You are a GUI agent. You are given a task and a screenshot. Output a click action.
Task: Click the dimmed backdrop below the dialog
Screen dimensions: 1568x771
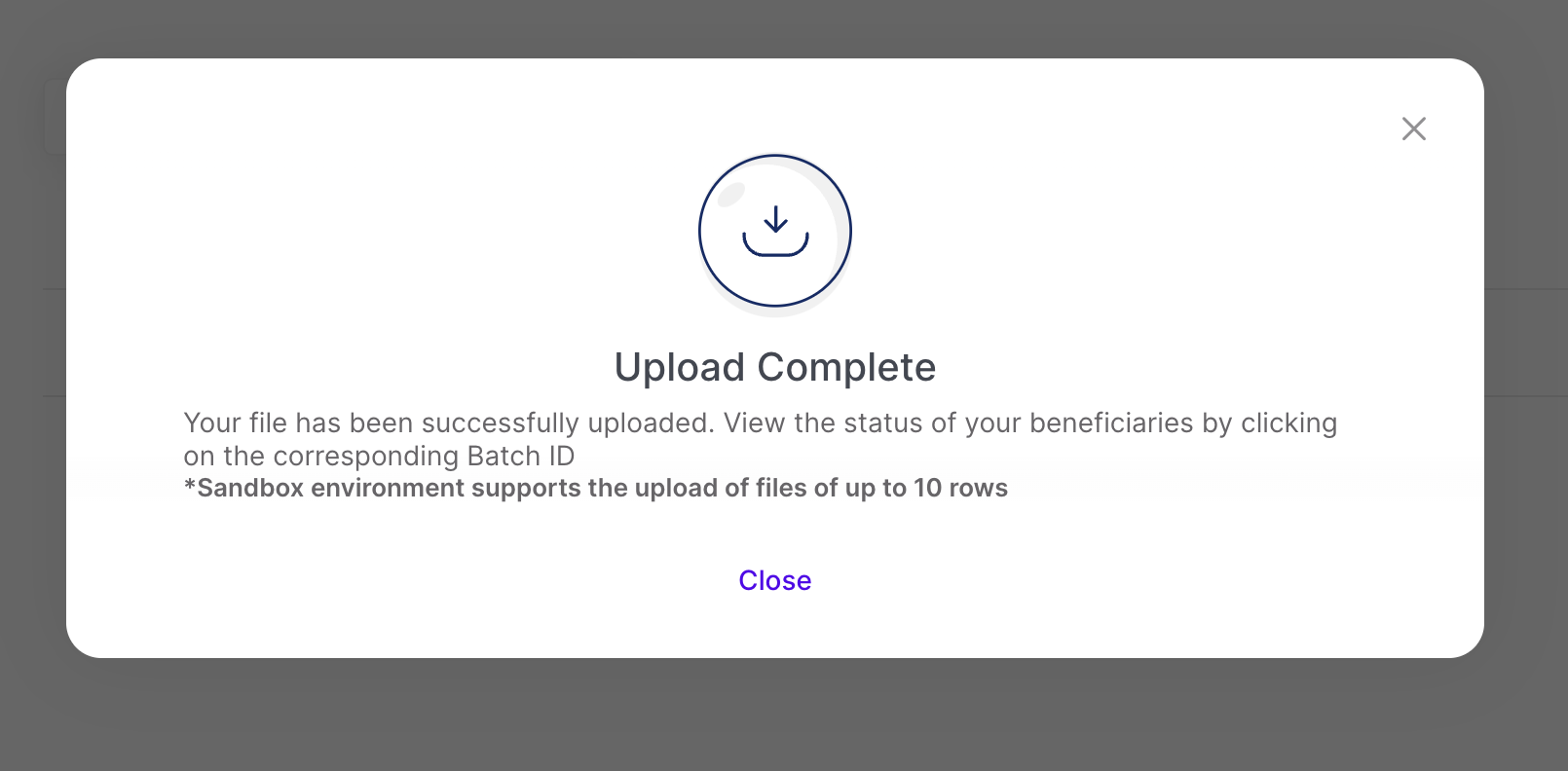(774, 716)
